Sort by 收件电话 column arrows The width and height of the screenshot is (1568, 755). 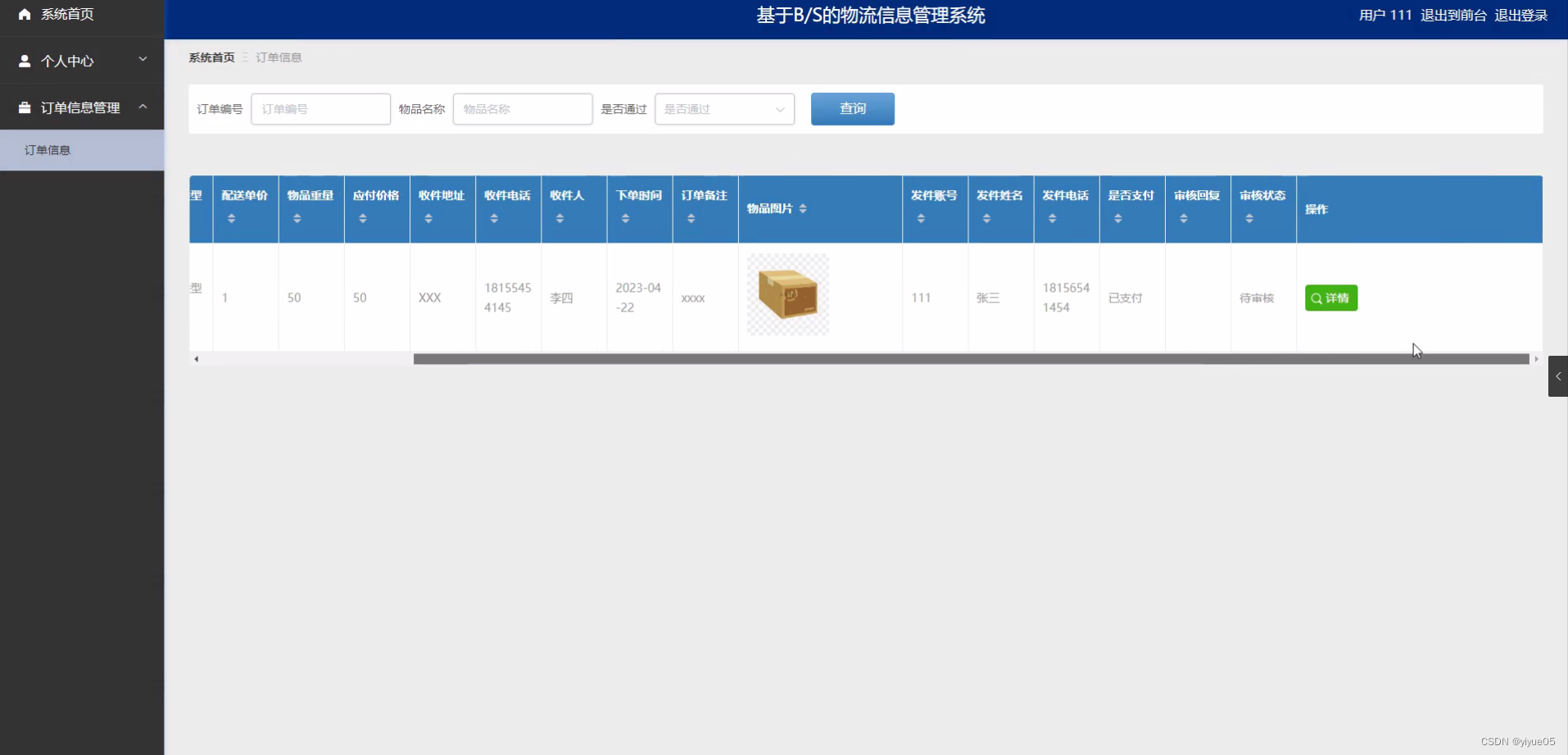(494, 218)
